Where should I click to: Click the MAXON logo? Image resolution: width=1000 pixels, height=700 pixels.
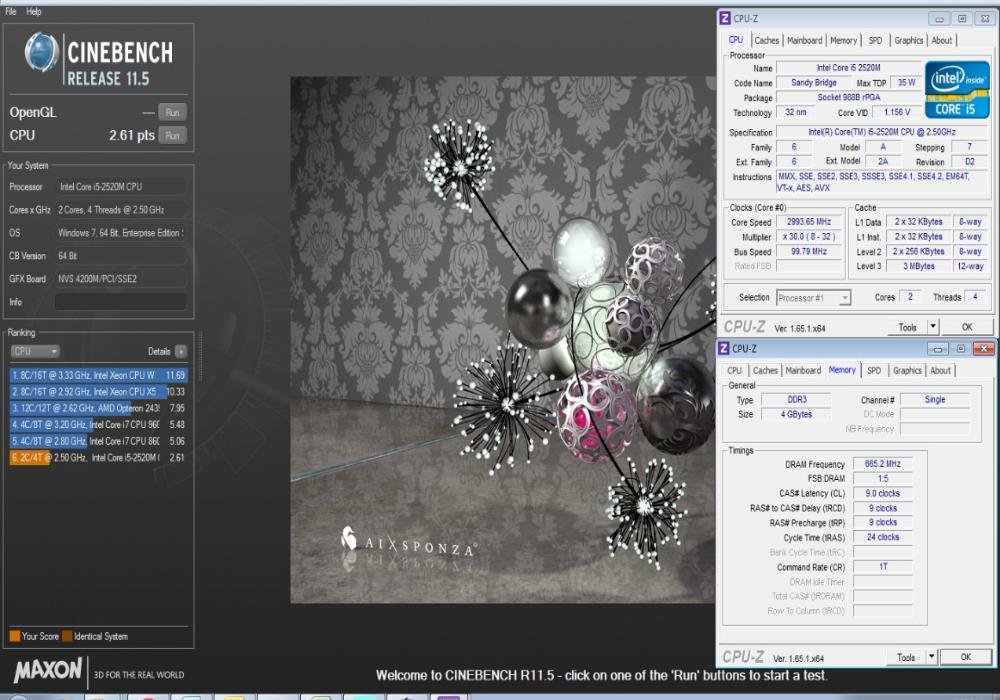coord(48,670)
